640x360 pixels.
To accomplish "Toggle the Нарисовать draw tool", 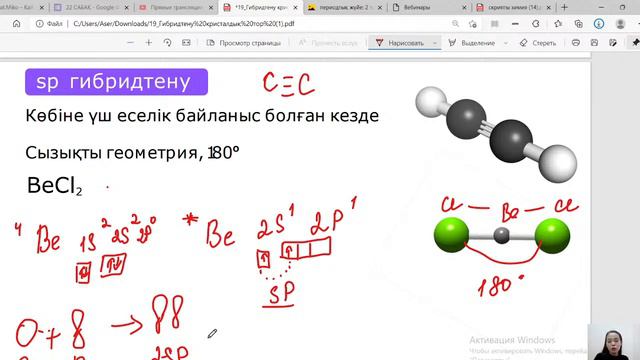I will pos(400,43).
